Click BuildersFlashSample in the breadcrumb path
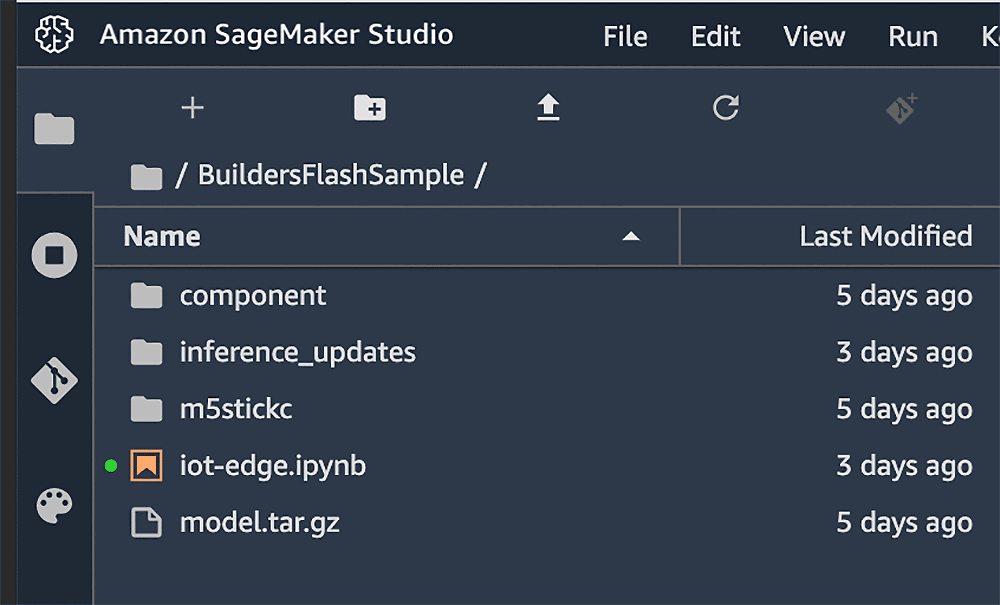Image resolution: width=1000 pixels, height=605 pixels. 330,175
